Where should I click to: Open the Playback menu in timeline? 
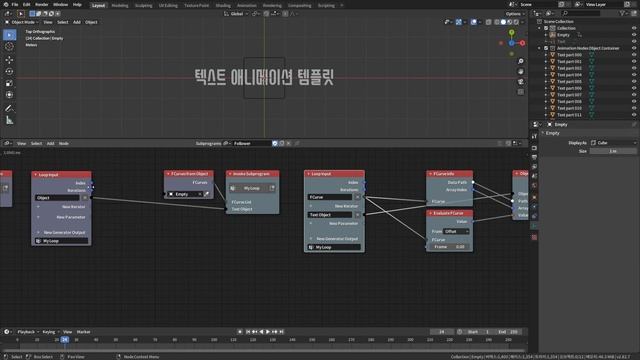point(28,332)
